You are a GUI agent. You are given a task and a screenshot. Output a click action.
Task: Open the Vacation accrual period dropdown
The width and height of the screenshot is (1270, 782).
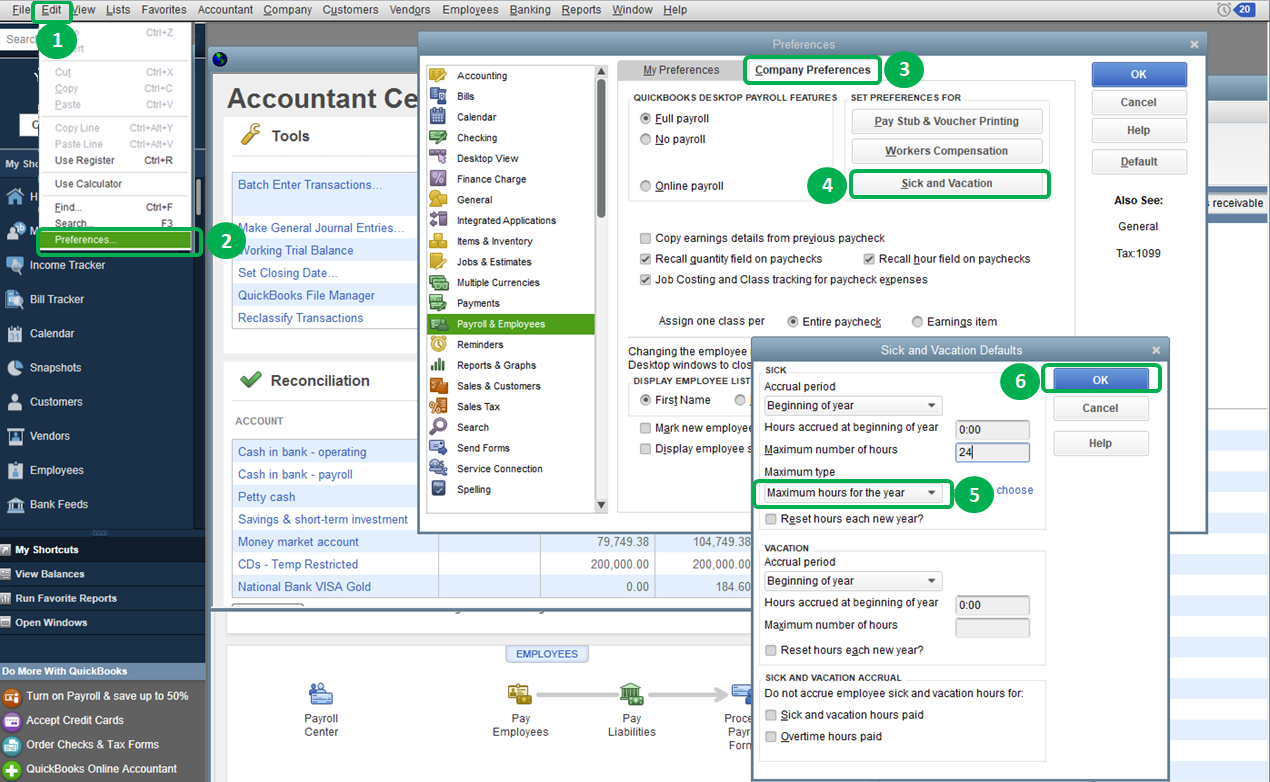pyautogui.click(x=853, y=581)
